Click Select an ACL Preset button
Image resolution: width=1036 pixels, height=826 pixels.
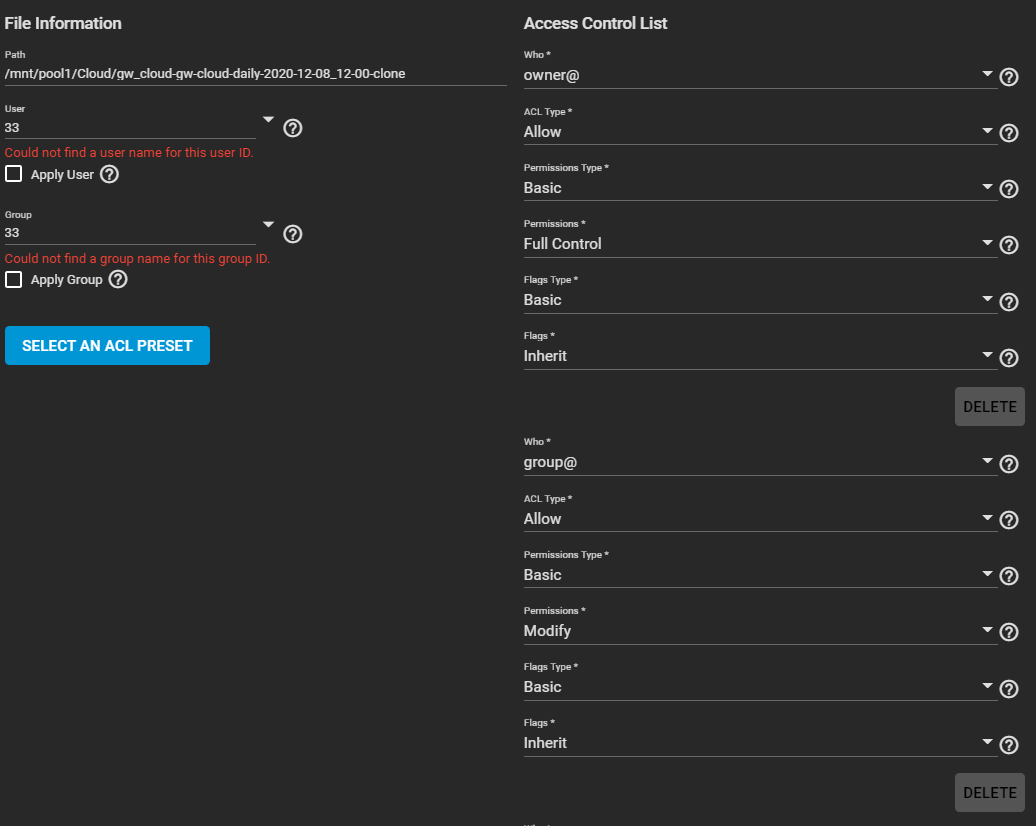(x=107, y=346)
